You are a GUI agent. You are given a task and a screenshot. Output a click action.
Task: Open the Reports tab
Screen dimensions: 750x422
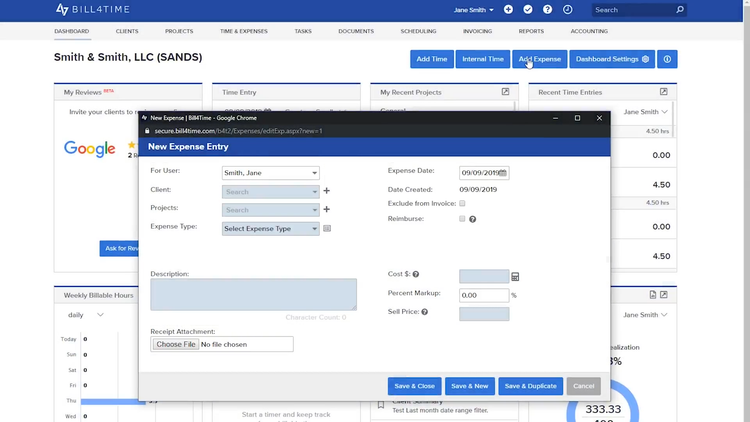[x=531, y=31]
